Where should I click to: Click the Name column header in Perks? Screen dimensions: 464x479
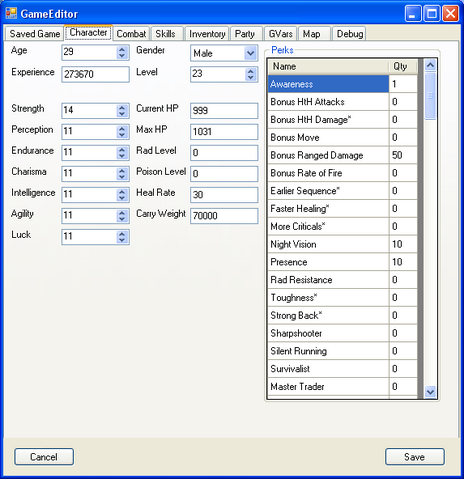click(328, 66)
